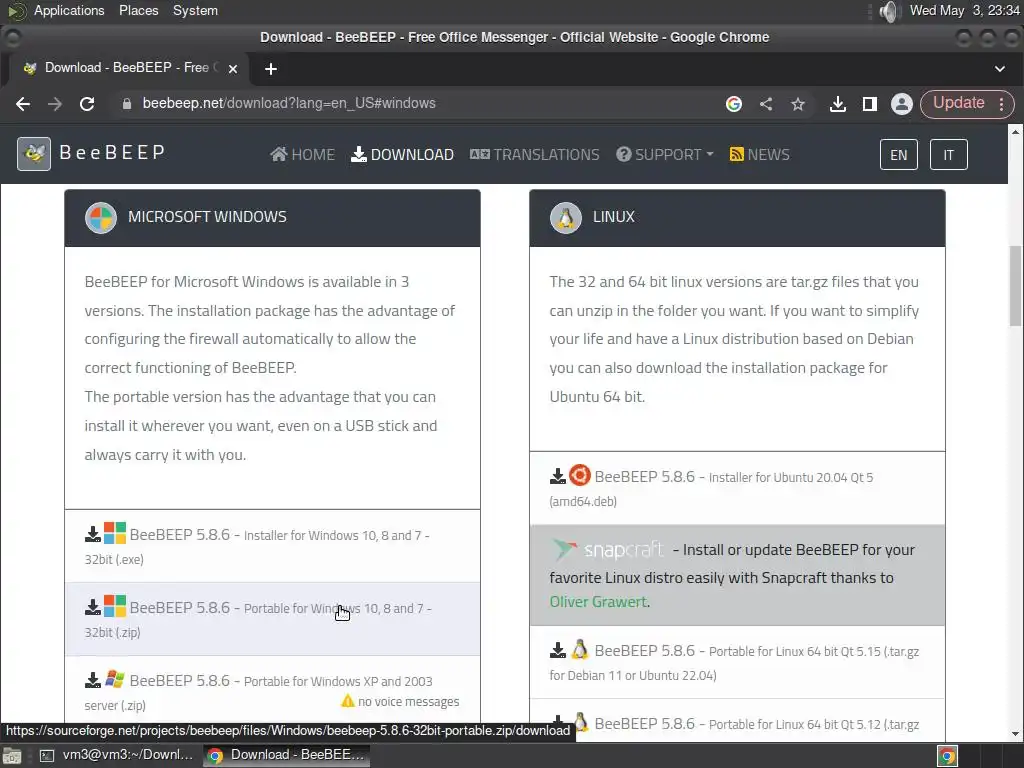The height and width of the screenshot is (768, 1024).
Task: Click the address bar URL field
Action: (x=418, y=103)
